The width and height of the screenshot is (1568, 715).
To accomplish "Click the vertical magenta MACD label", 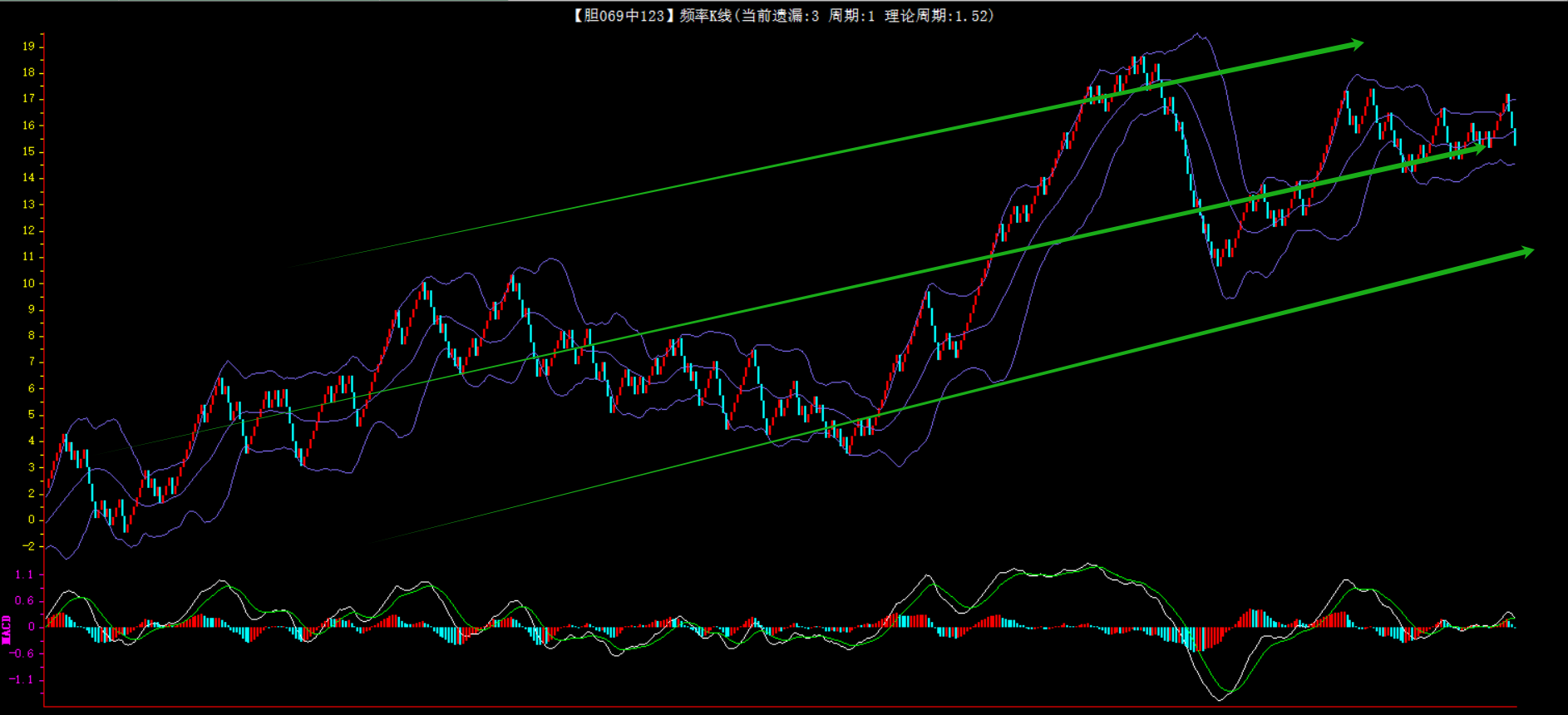I will tap(7, 629).
